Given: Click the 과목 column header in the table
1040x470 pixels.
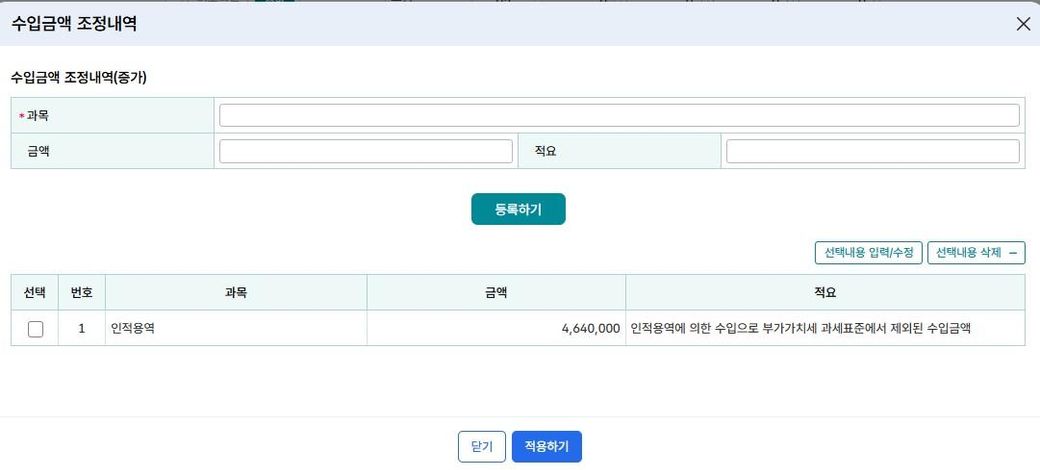Looking at the screenshot, I should tap(236, 293).
